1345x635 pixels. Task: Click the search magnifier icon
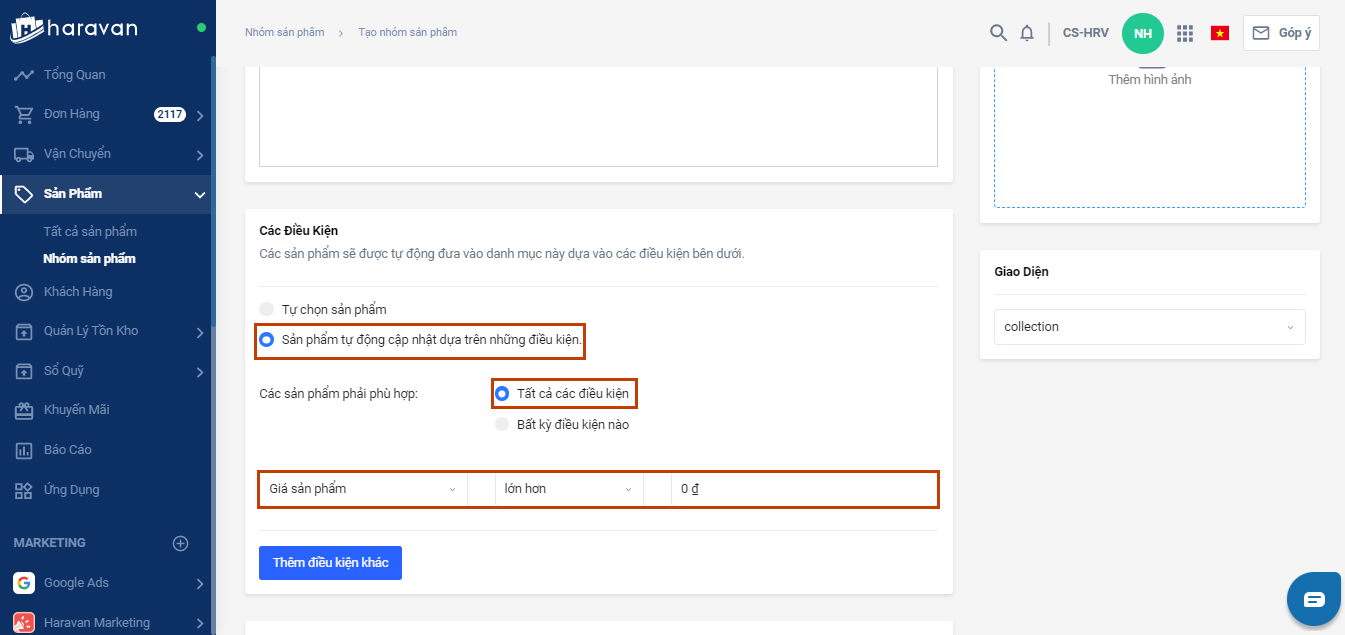point(998,33)
